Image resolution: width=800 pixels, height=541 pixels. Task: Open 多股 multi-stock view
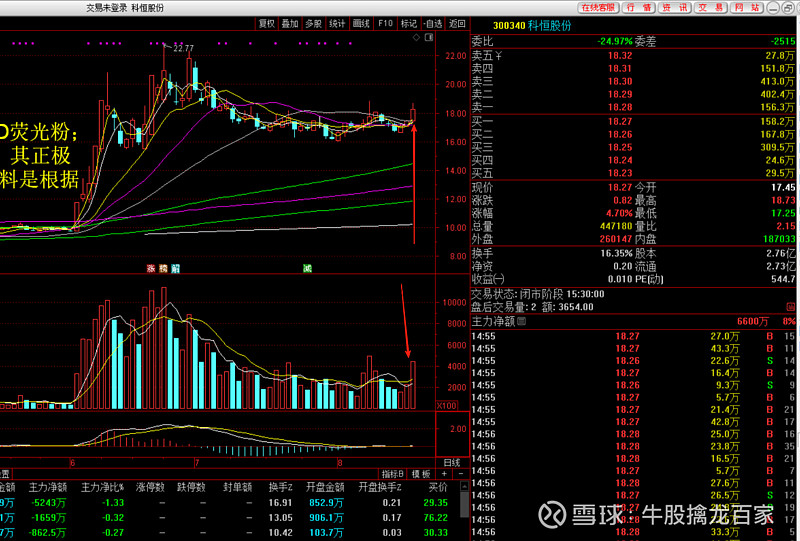pos(314,23)
